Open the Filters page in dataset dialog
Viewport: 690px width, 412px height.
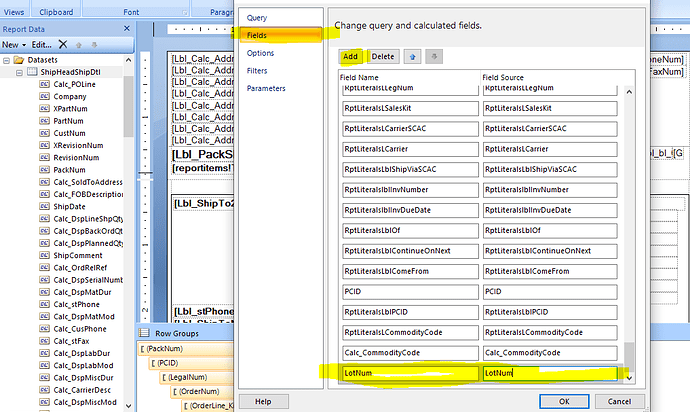[x=257, y=70]
